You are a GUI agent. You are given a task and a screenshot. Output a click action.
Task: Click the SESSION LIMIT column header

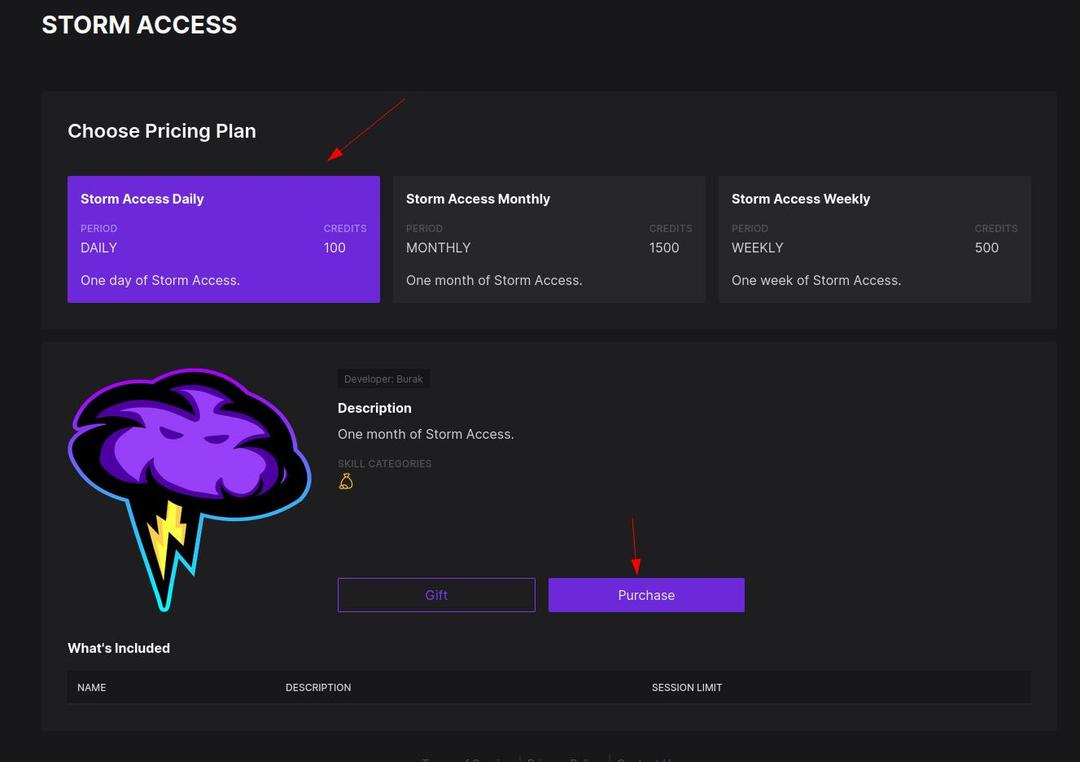coord(687,687)
